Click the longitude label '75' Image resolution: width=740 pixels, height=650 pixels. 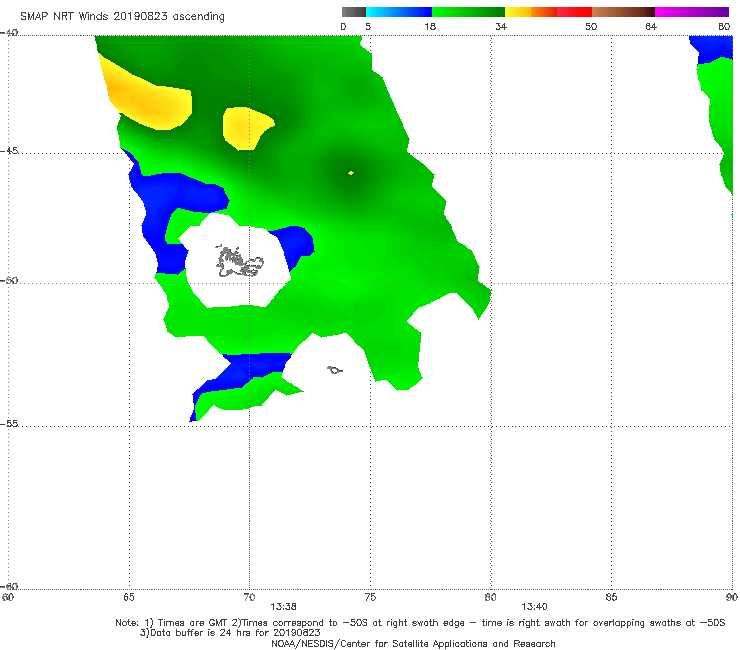click(x=370, y=597)
